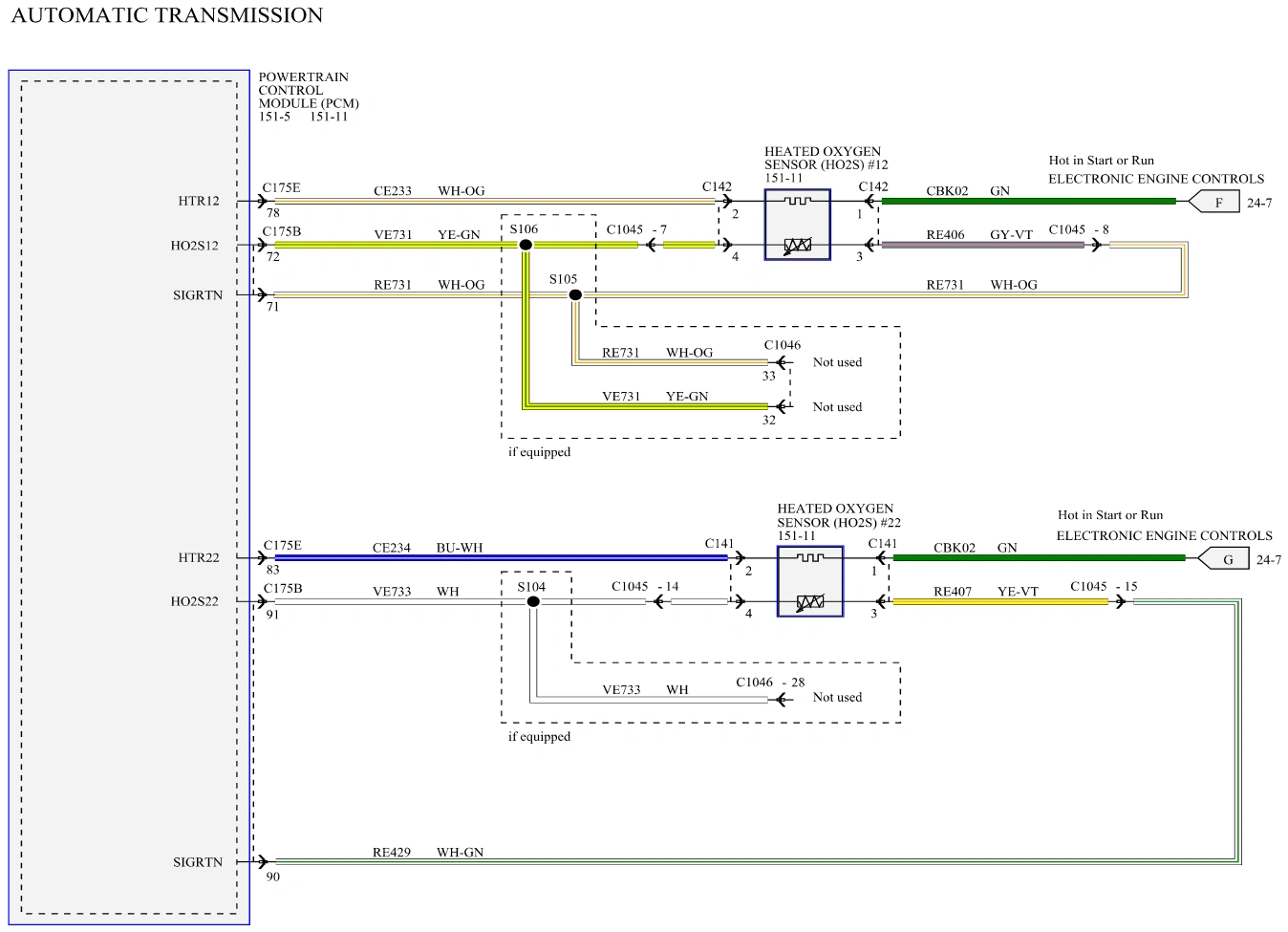Click the SIGRTN label at pin 71
This screenshot has height=932, width=1288.
[x=198, y=295]
